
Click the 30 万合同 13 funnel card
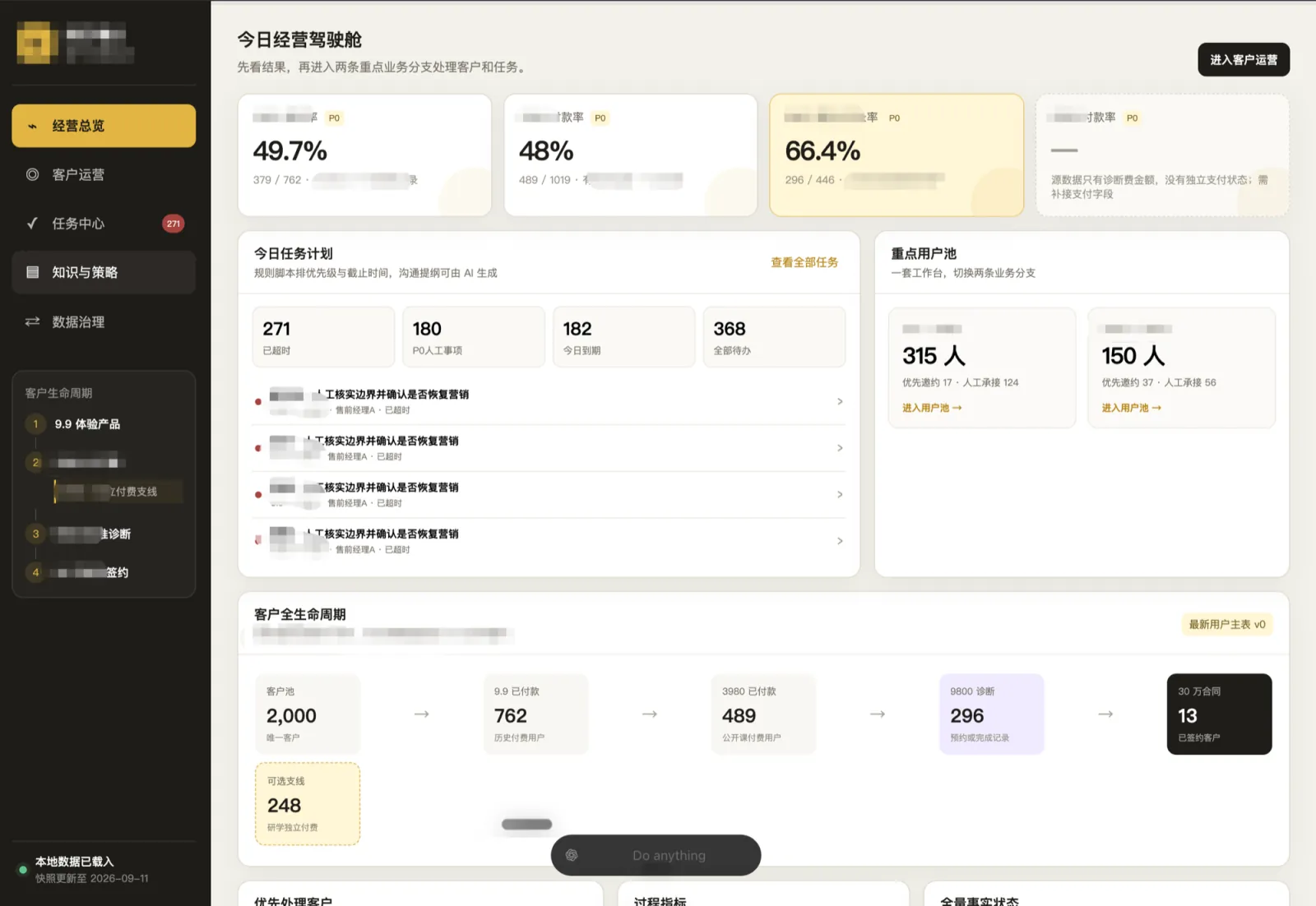(x=1219, y=714)
